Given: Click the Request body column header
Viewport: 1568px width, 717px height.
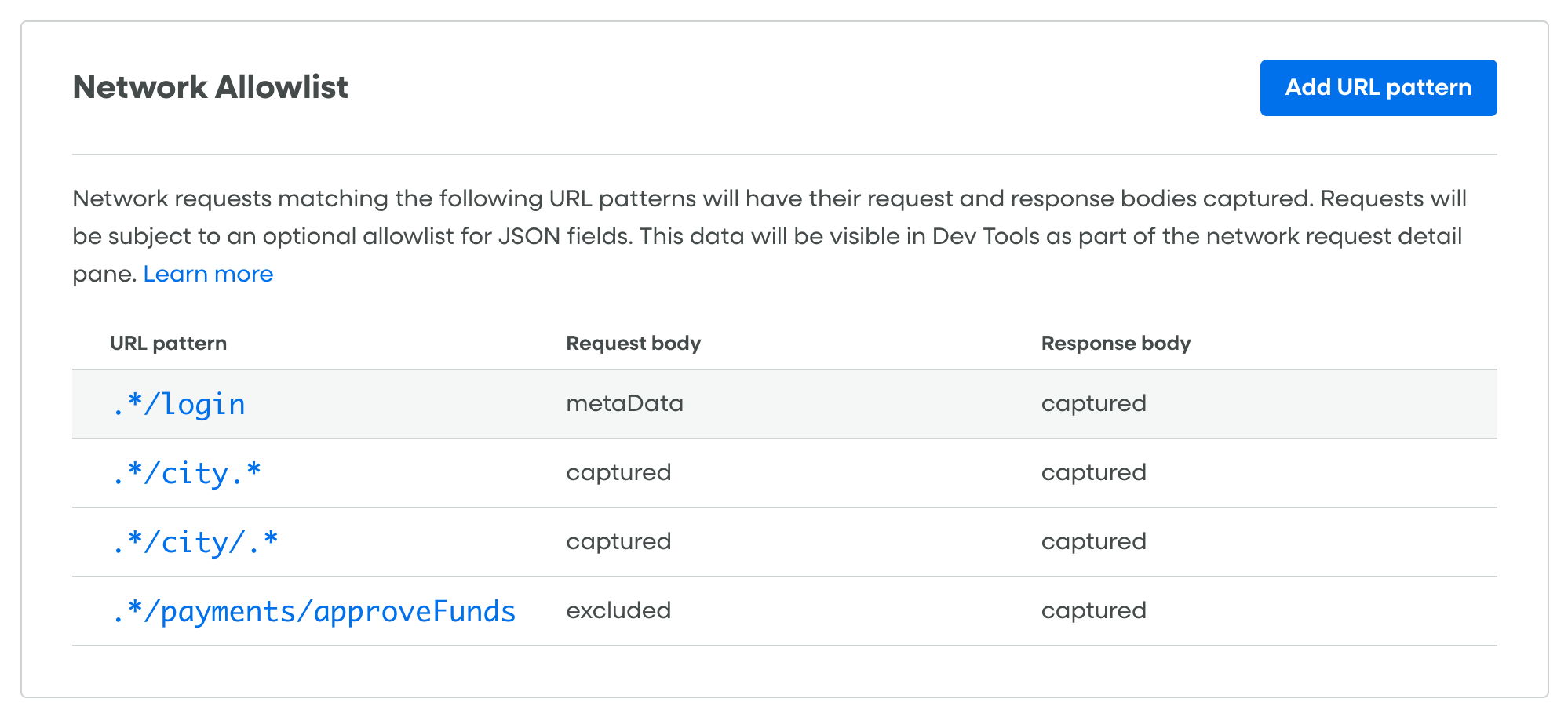Looking at the screenshot, I should (x=633, y=343).
